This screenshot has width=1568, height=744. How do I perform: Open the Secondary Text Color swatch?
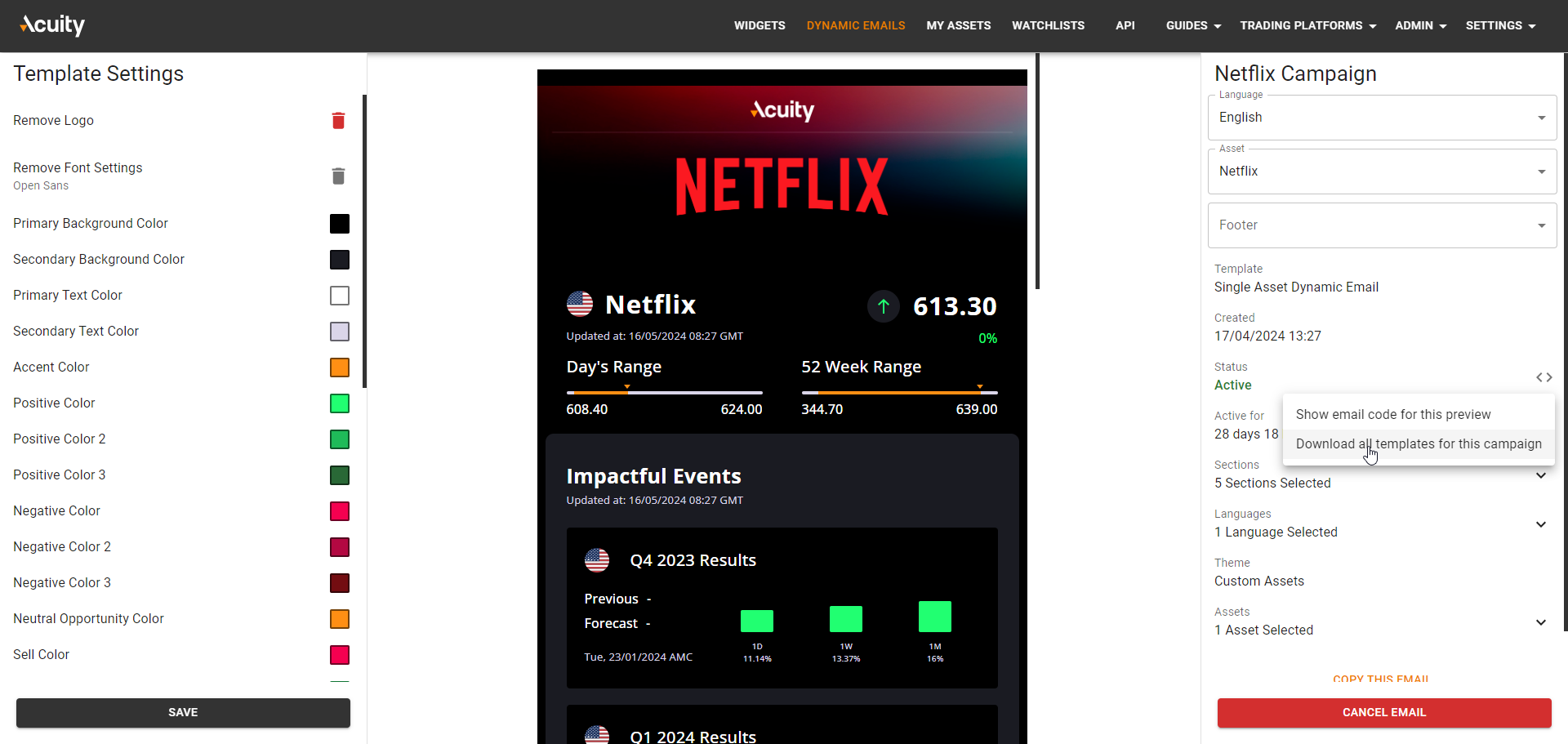coord(340,332)
